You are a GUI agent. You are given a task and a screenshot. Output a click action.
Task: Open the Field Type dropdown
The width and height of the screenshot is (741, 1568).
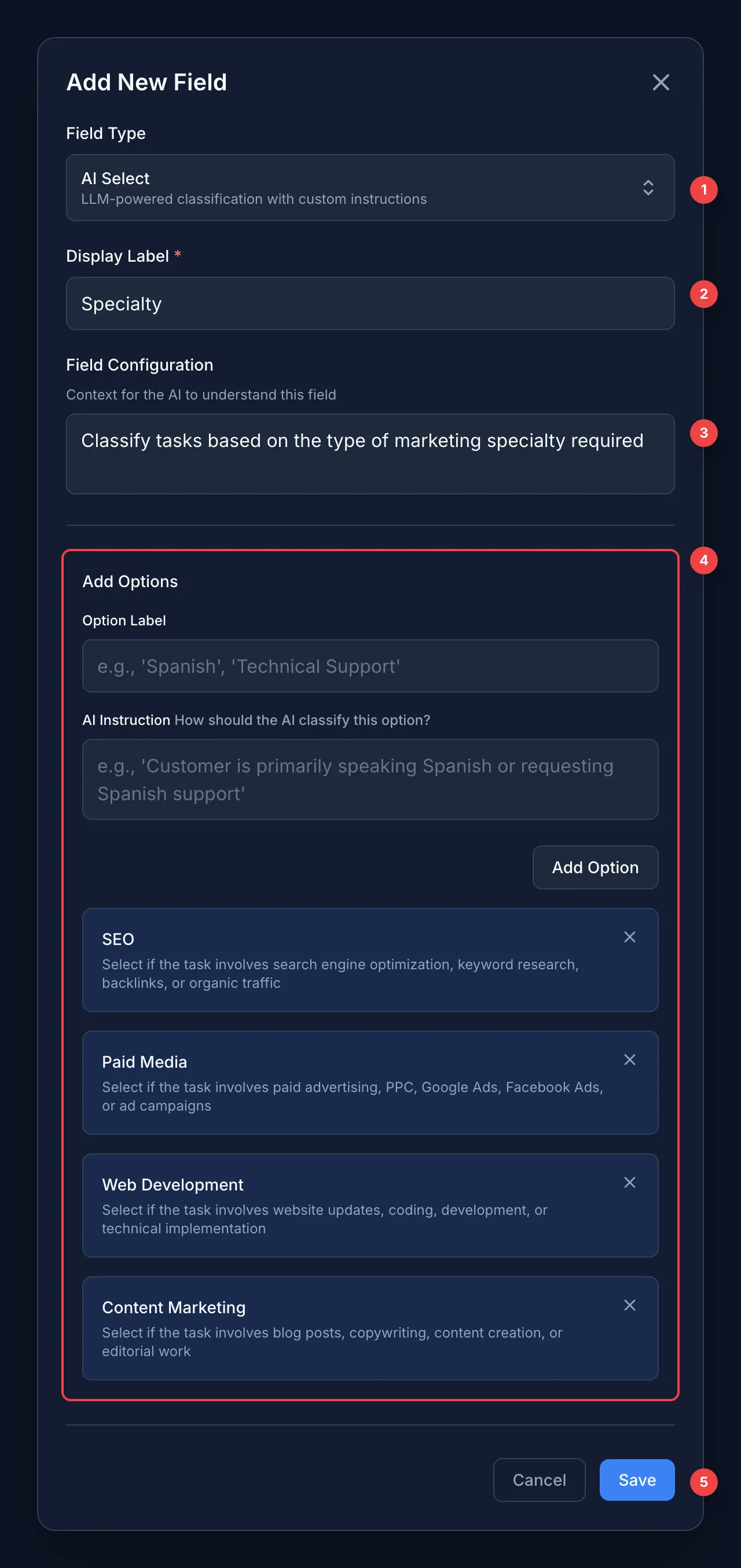[x=370, y=188]
